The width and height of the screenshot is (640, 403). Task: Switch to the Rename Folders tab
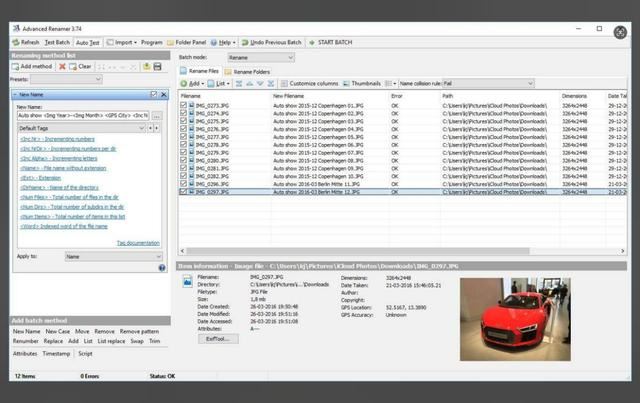point(247,72)
